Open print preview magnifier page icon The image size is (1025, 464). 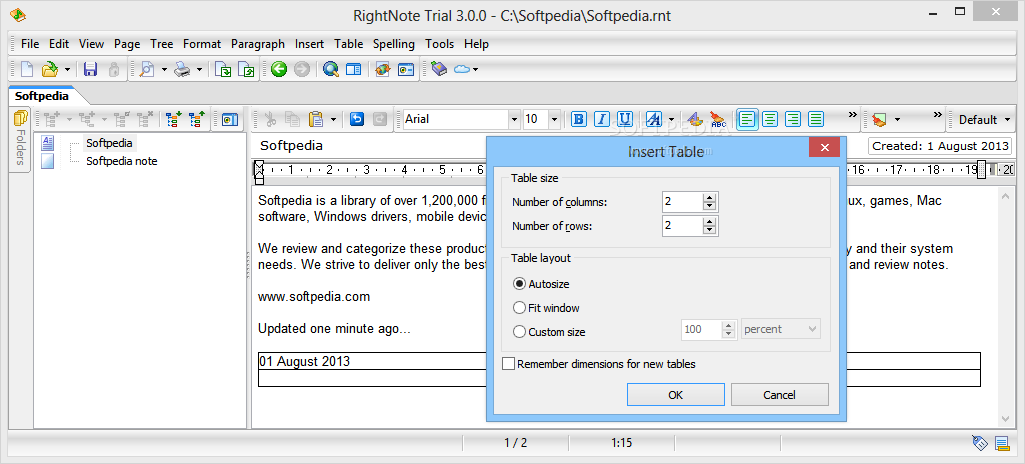tap(147, 69)
